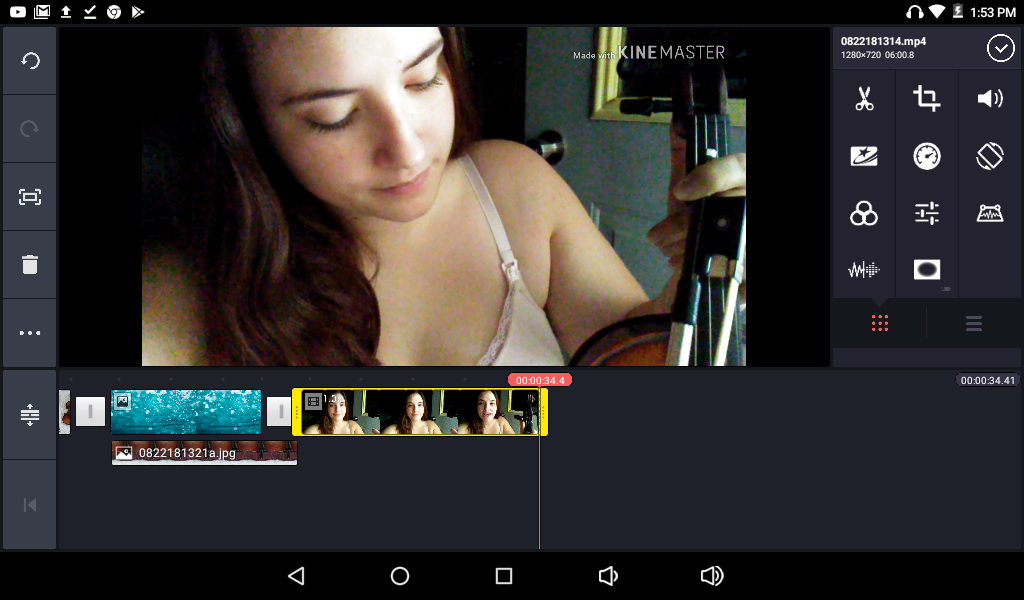The height and width of the screenshot is (600, 1024).
Task: Open the three-dots more options menu
Action: click(x=30, y=333)
